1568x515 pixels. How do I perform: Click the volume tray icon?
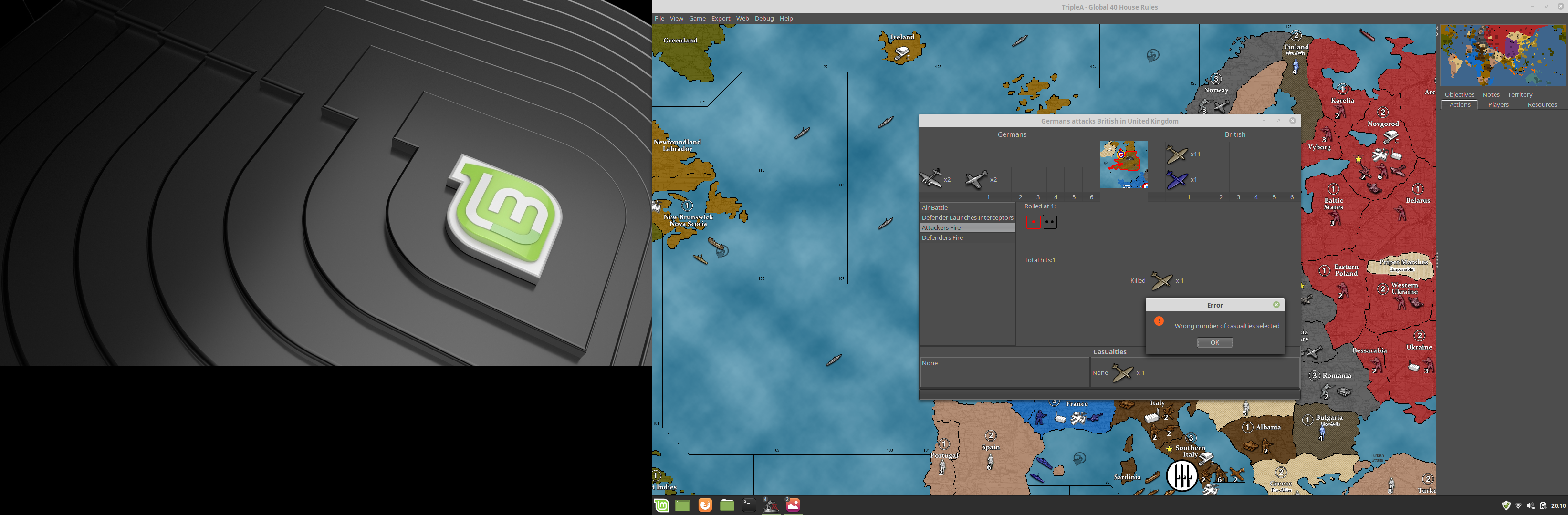click(x=1530, y=506)
